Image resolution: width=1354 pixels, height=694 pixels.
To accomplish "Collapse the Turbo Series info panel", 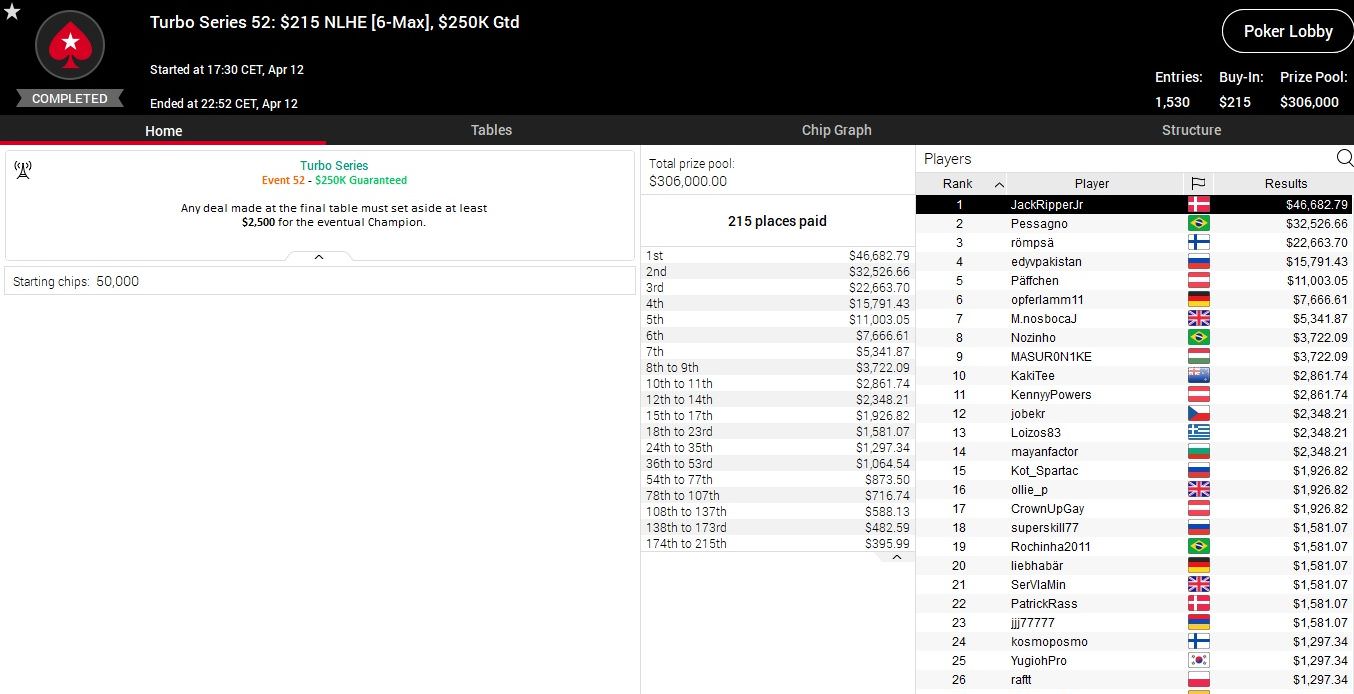I will [x=319, y=257].
